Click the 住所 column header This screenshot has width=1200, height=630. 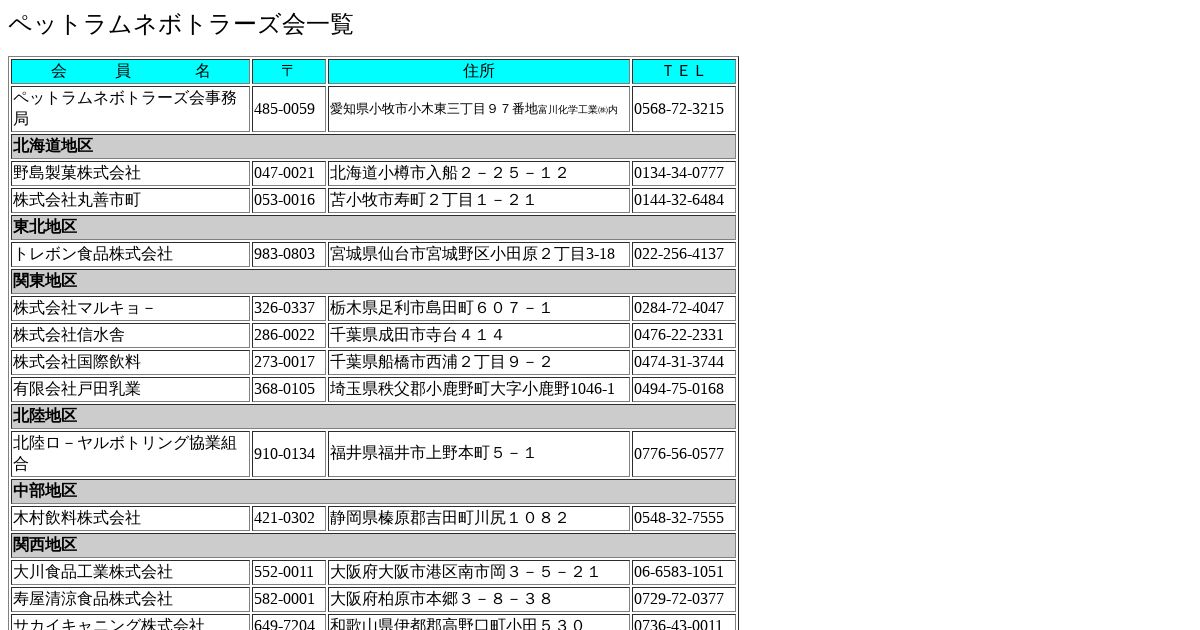(479, 71)
